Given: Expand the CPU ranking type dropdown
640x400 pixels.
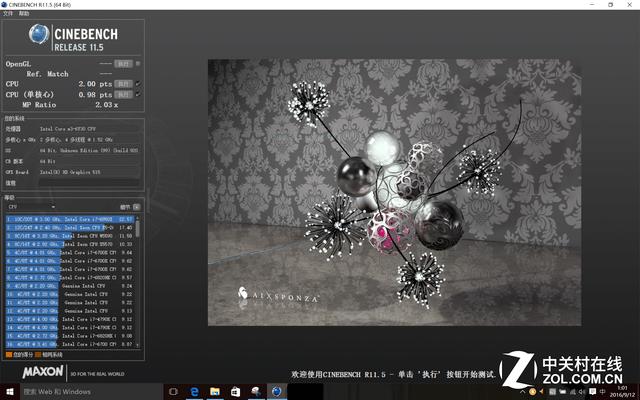Looking at the screenshot, I should pos(55,207).
